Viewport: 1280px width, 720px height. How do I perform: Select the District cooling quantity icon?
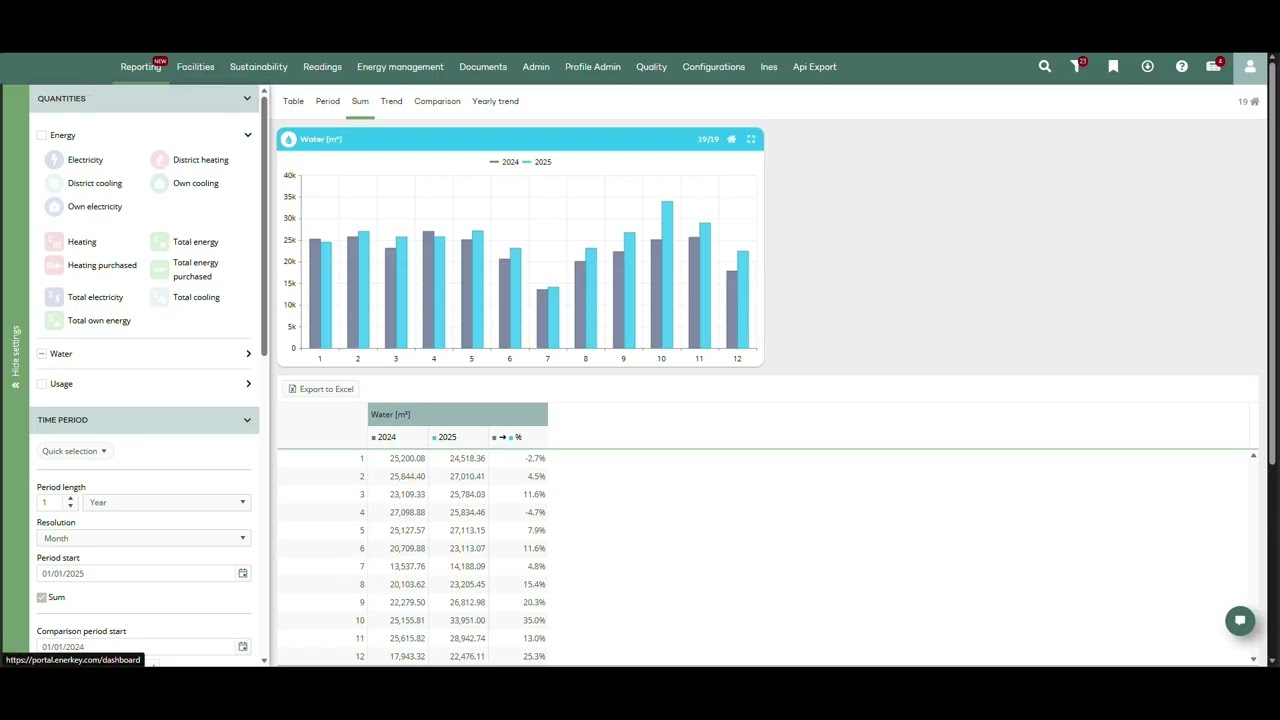(x=54, y=183)
